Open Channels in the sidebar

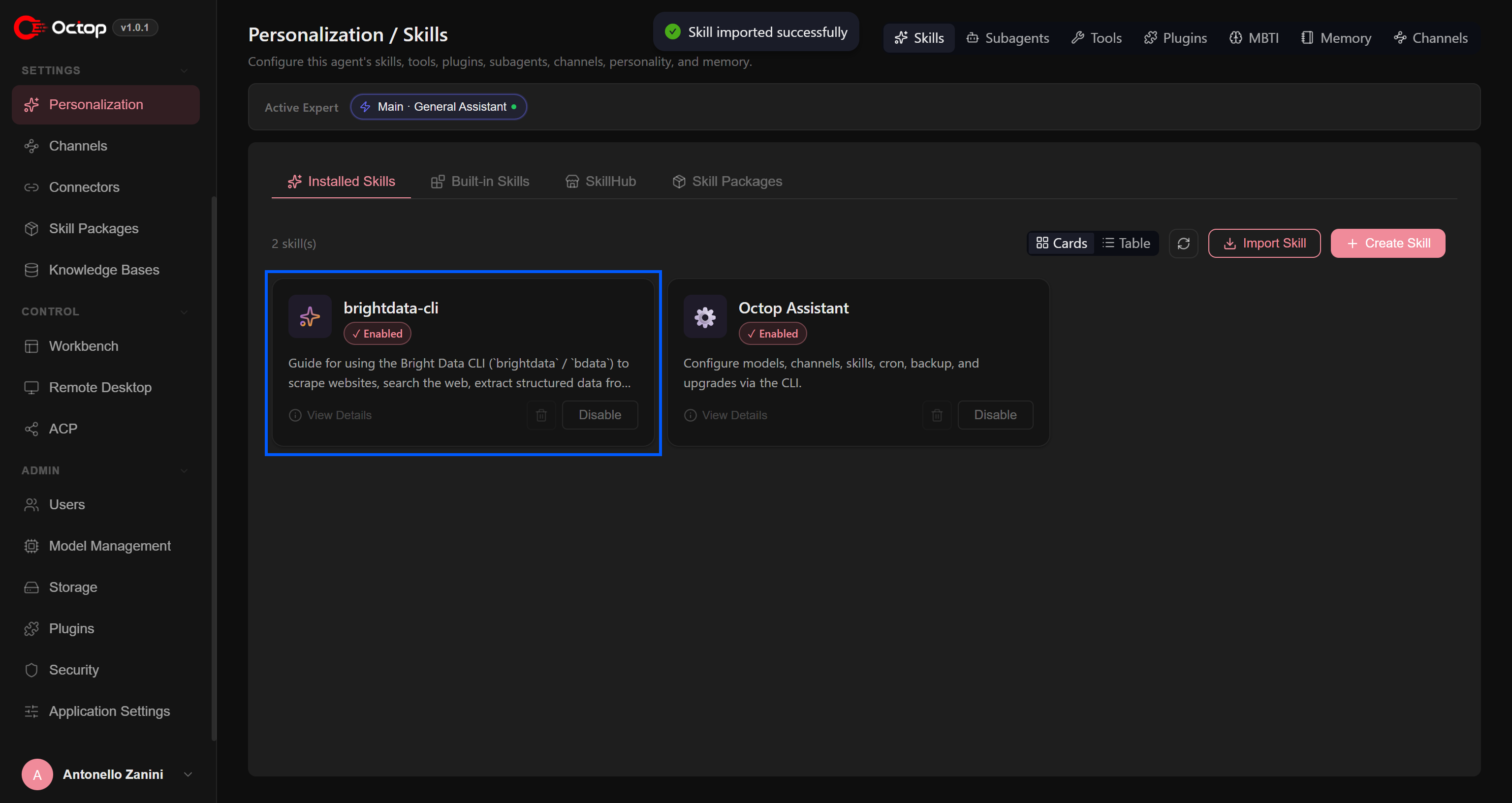106,146
